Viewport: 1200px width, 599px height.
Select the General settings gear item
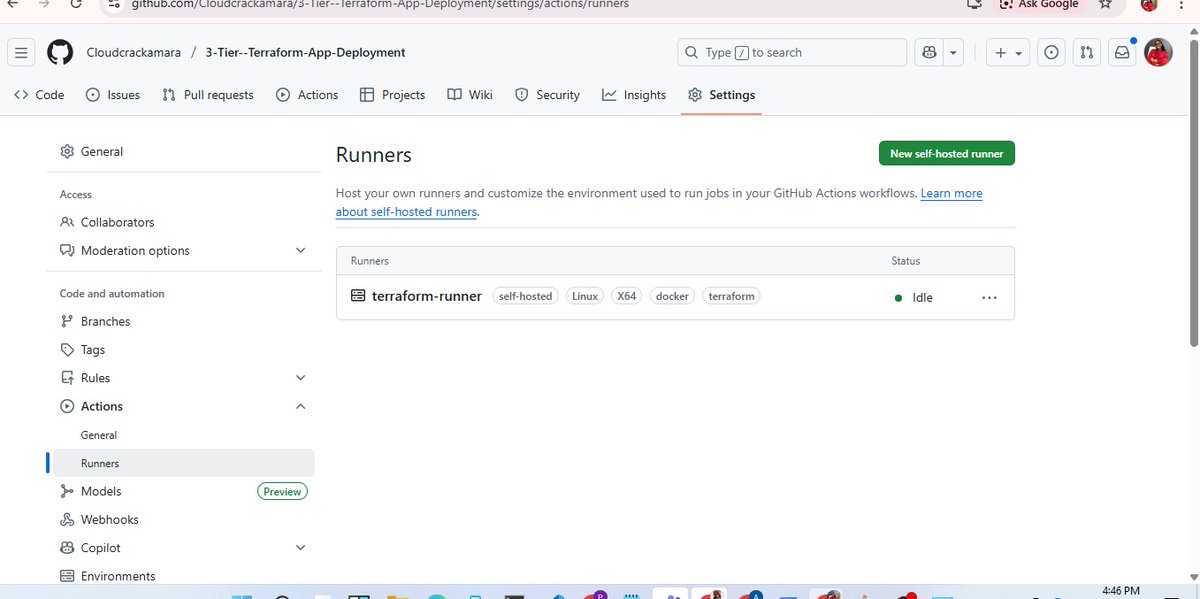coord(101,151)
